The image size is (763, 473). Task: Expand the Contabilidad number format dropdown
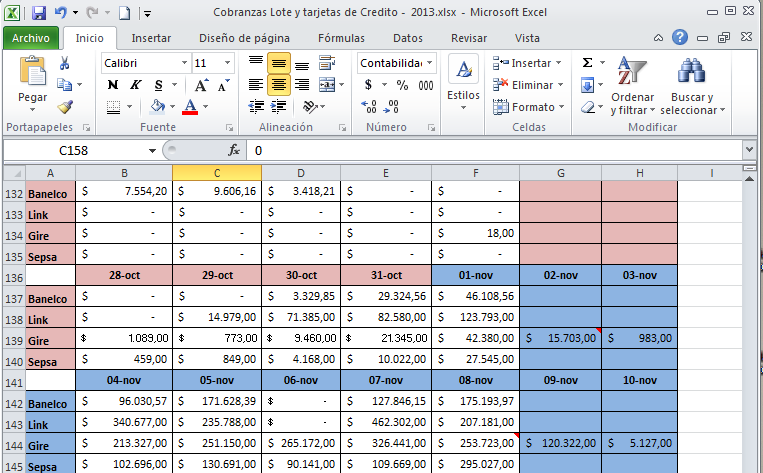coord(430,62)
